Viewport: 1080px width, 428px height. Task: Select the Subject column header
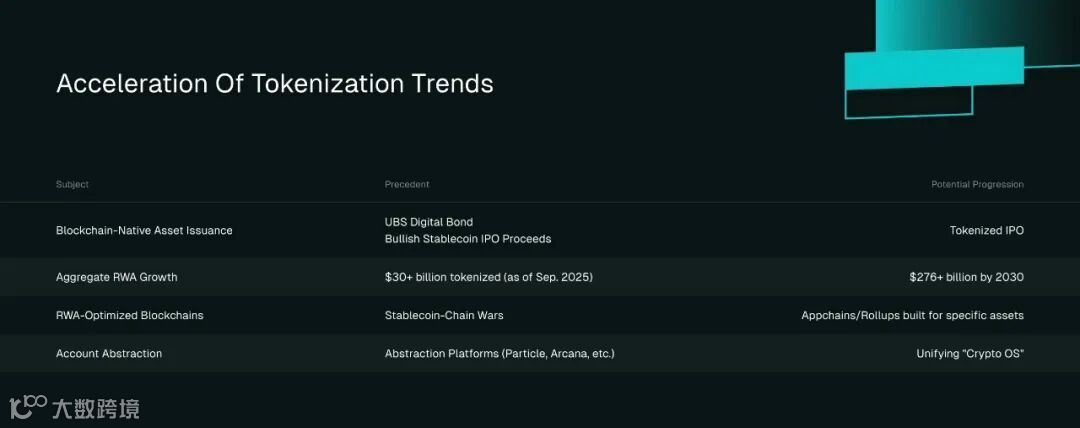72,185
